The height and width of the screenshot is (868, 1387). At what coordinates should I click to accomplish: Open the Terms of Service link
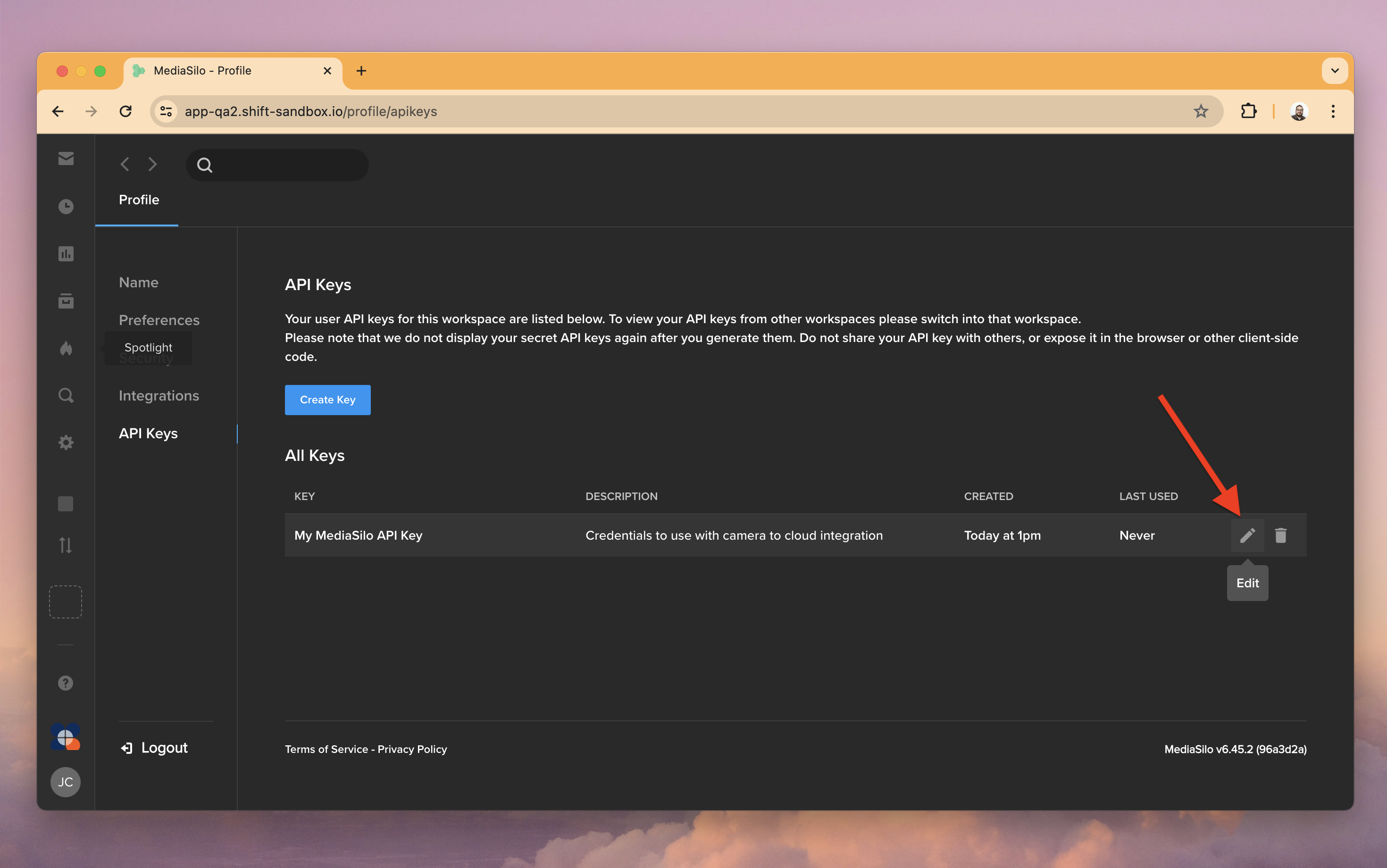point(326,749)
